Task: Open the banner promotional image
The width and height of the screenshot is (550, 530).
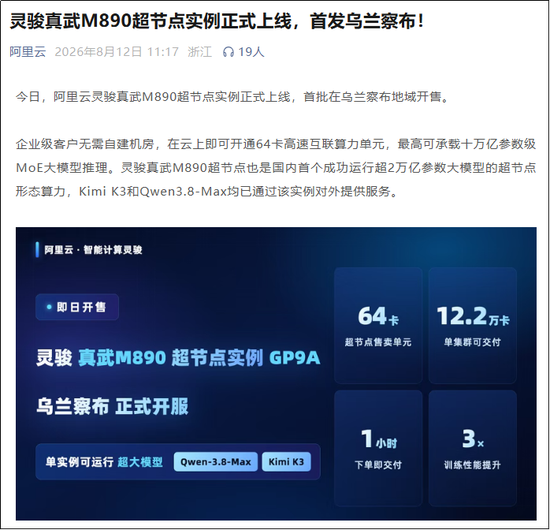Action: 276,373
